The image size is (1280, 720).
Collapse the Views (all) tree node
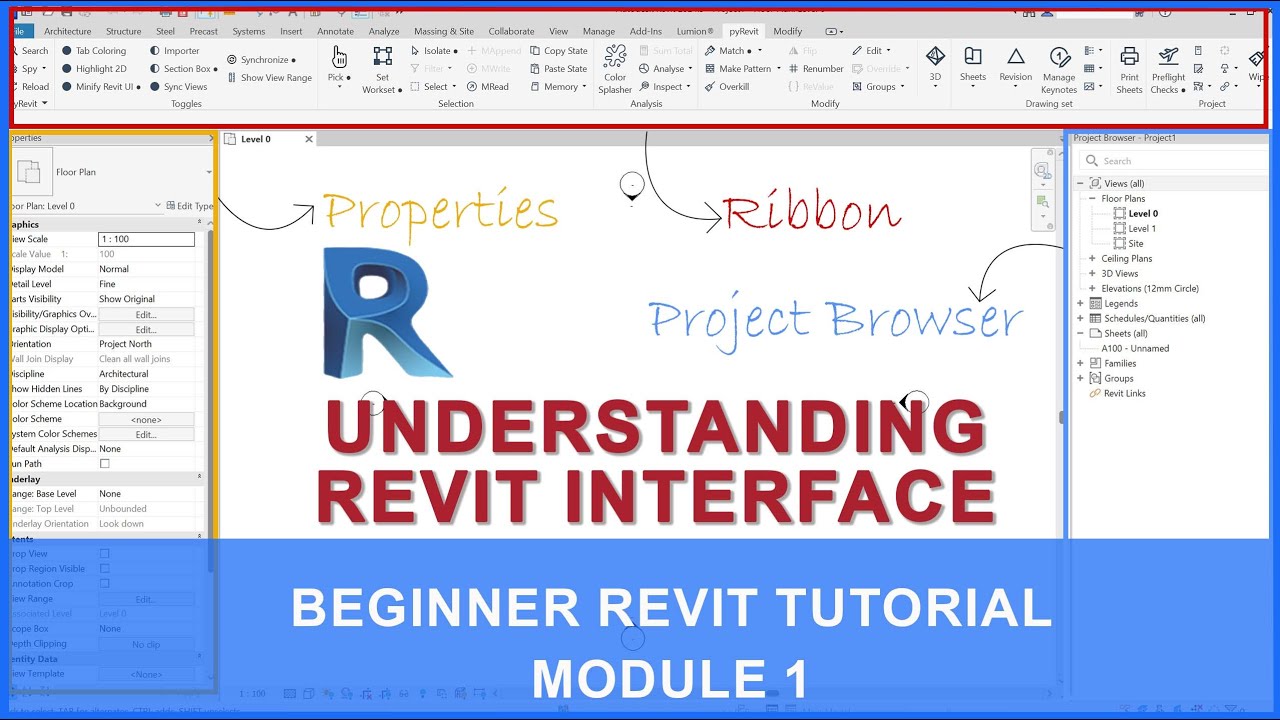(x=1080, y=184)
